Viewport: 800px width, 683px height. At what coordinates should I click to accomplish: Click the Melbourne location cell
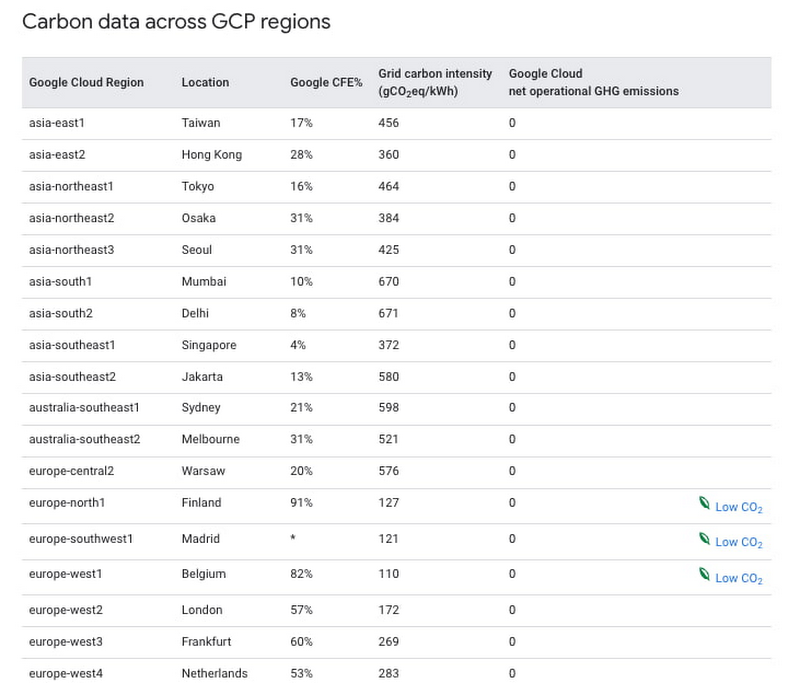click(x=210, y=439)
